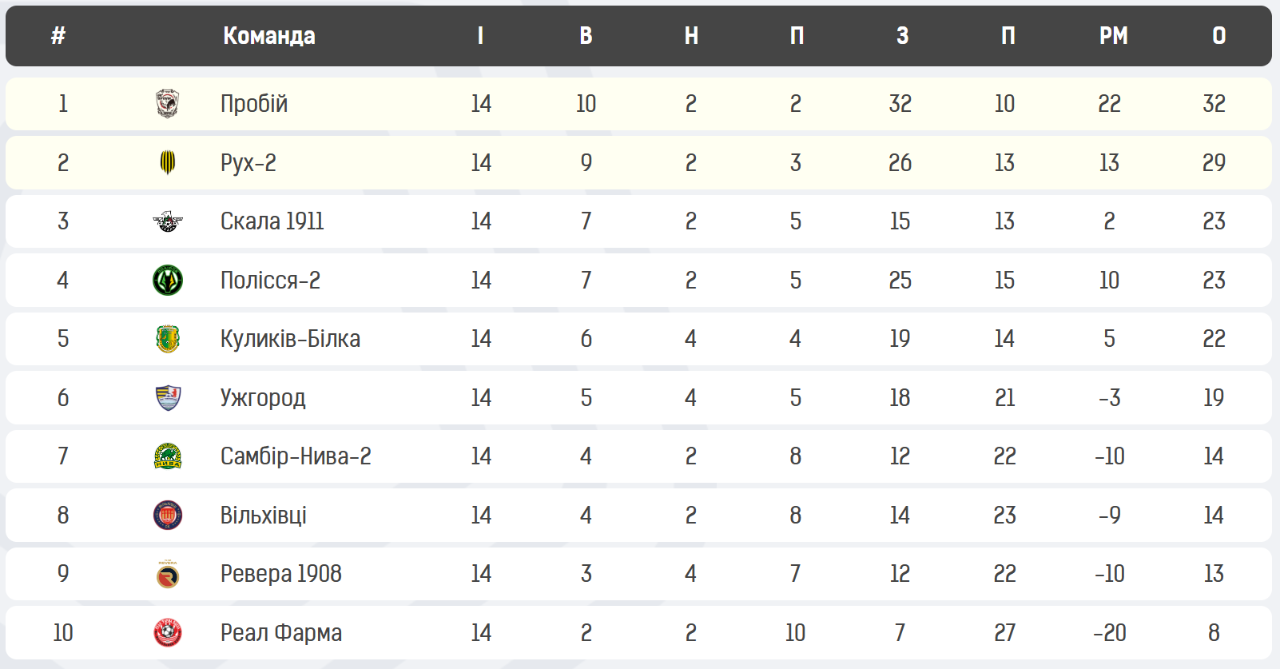Screen dimensions: 1280x669
Task: Open the Пробій team name link
Action: tap(254, 104)
